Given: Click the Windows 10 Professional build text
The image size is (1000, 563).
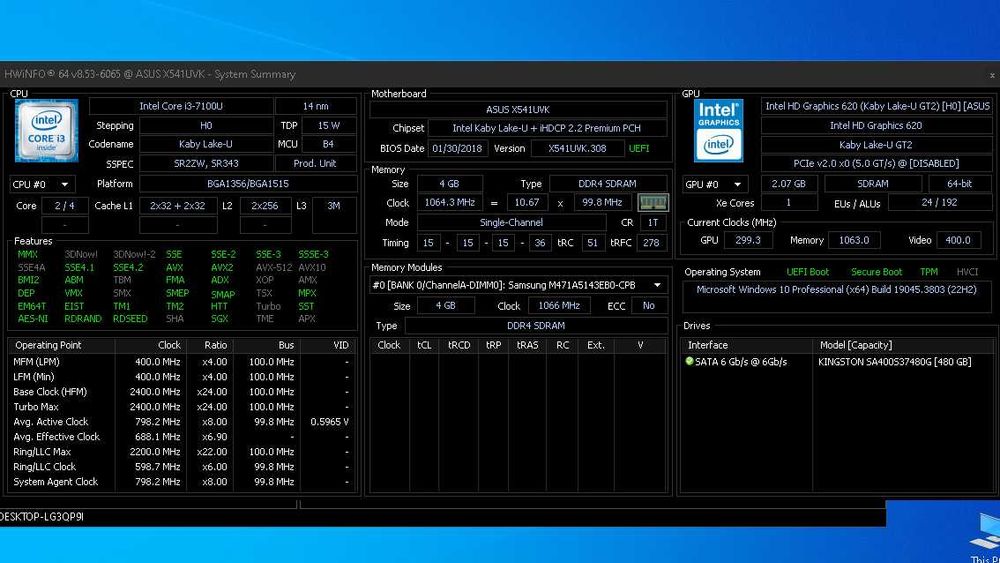Looking at the screenshot, I should 836,289.
